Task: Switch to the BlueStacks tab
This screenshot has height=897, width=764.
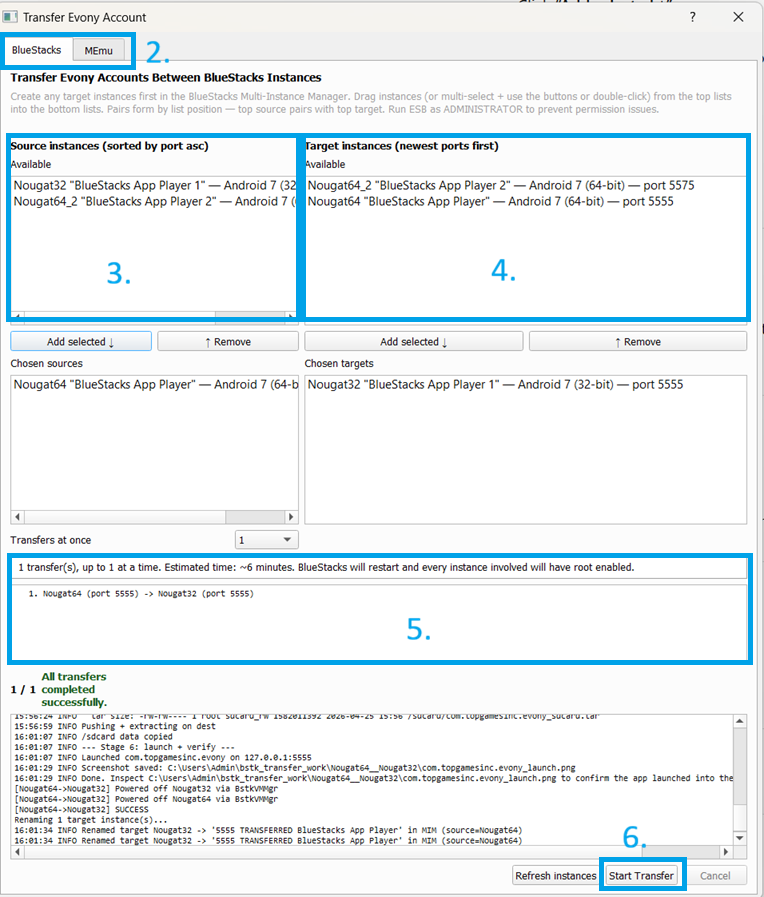Action: (37, 50)
